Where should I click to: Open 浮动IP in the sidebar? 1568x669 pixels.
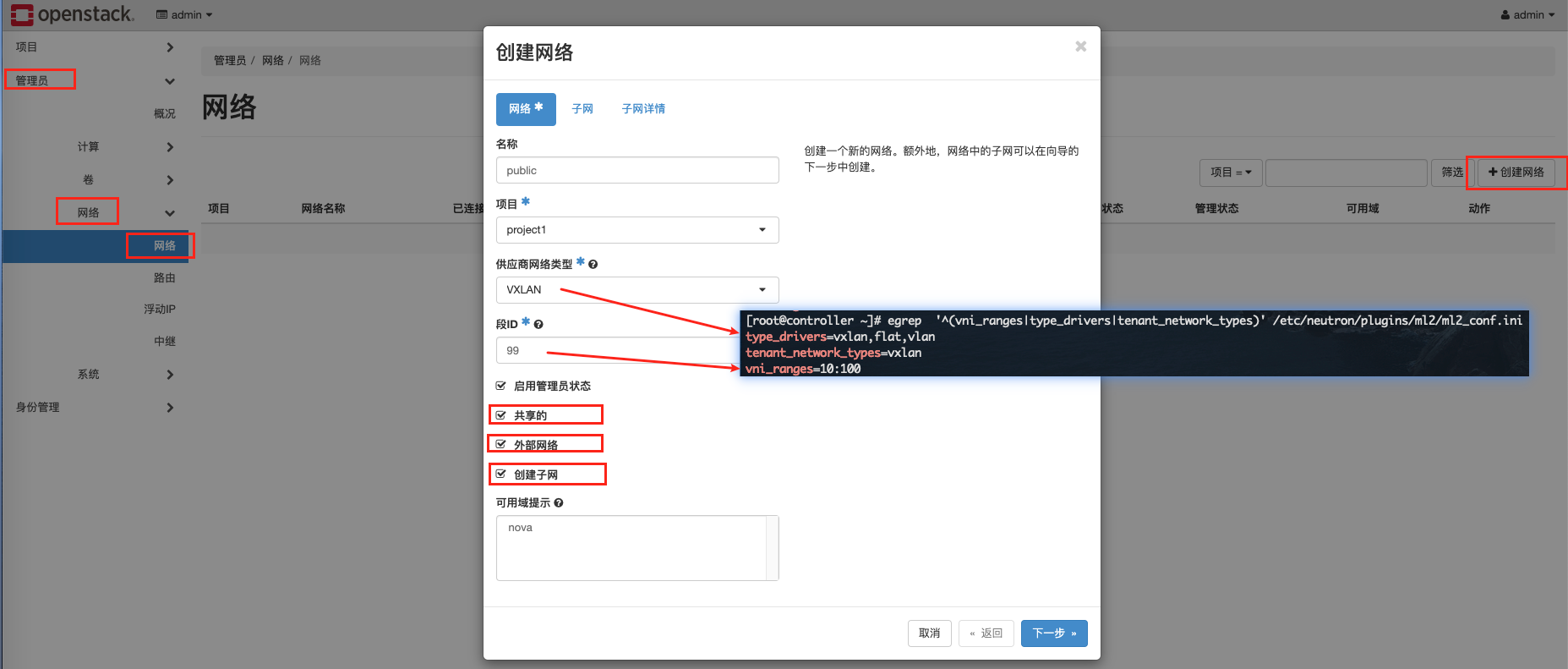[160, 310]
